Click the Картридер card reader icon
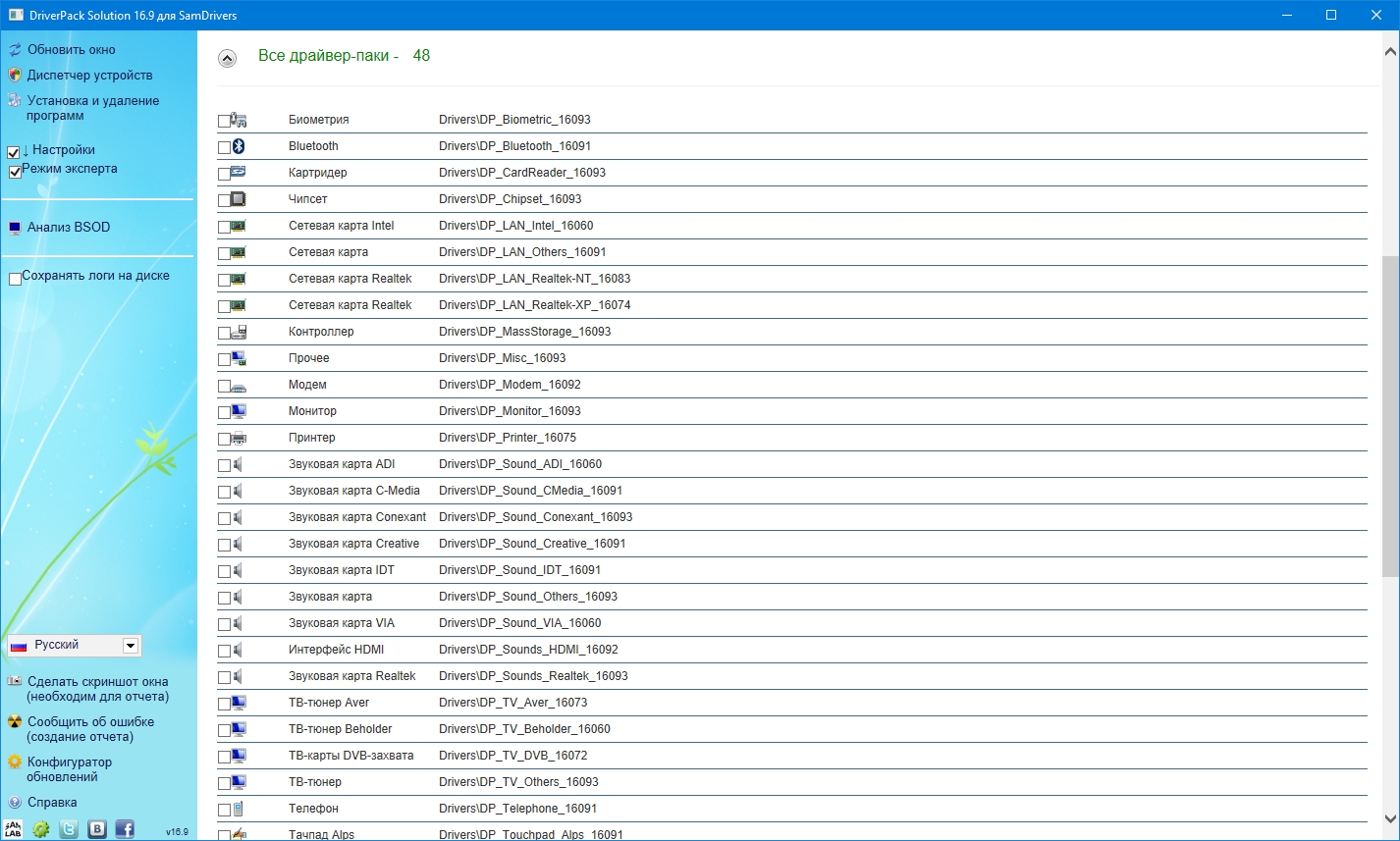This screenshot has width=1400, height=841. tap(239, 172)
